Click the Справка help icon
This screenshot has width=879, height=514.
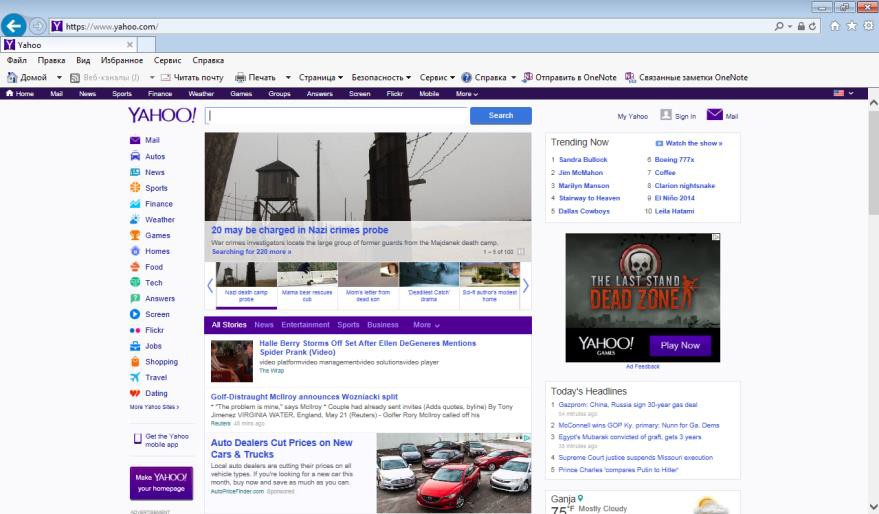pos(466,77)
